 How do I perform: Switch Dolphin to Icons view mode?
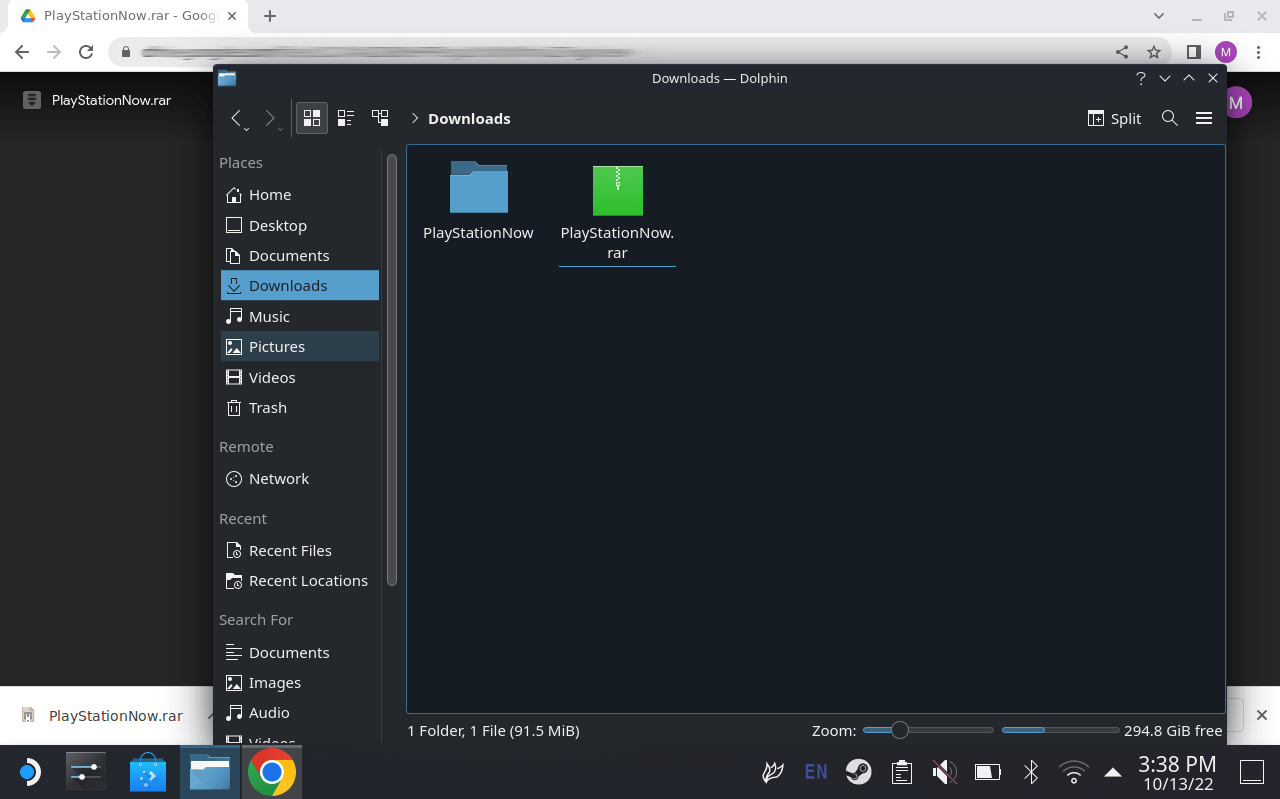coord(312,118)
